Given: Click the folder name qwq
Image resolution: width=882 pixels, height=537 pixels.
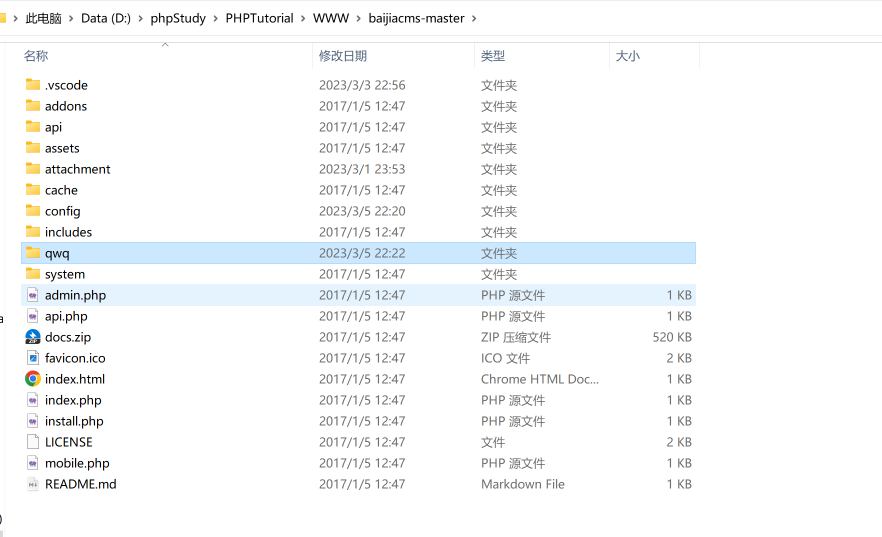Looking at the screenshot, I should pyautogui.click(x=57, y=254).
